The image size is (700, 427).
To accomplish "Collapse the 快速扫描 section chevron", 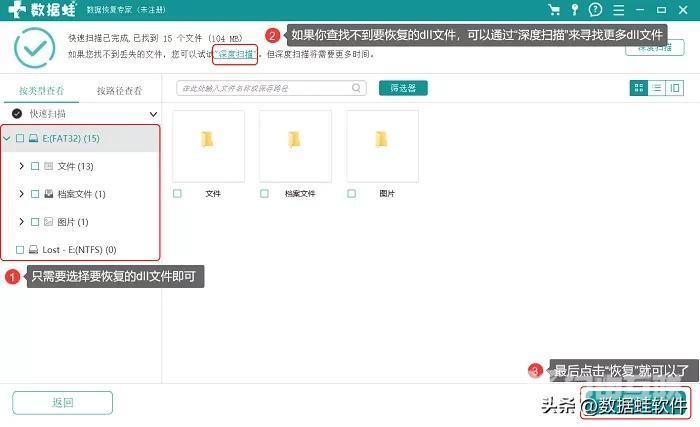I will [153, 114].
